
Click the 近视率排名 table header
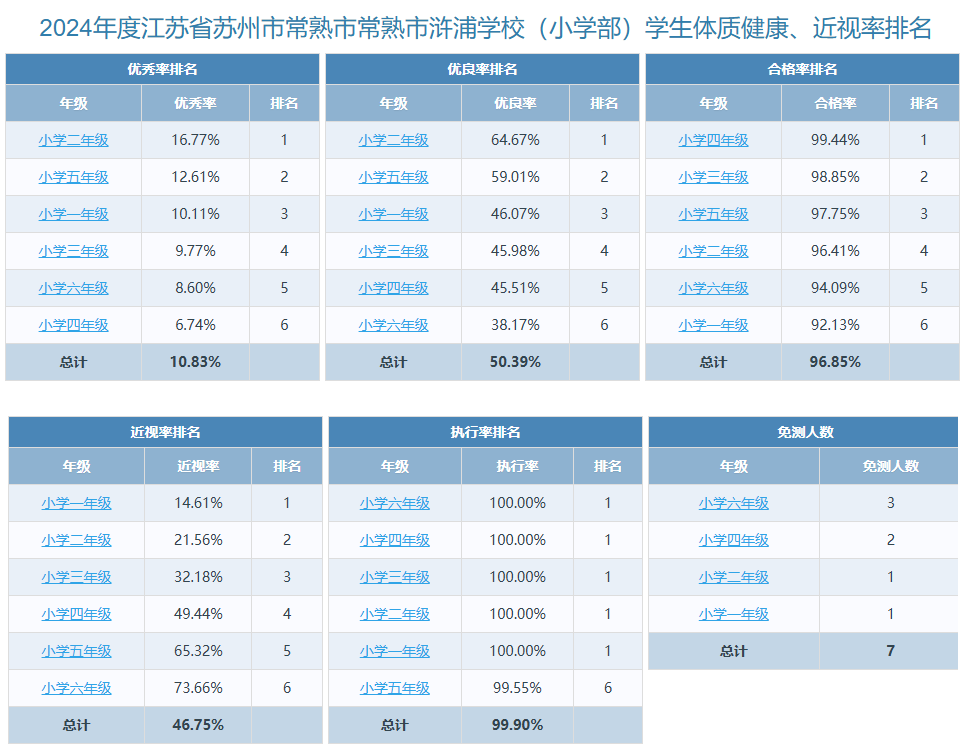165,432
